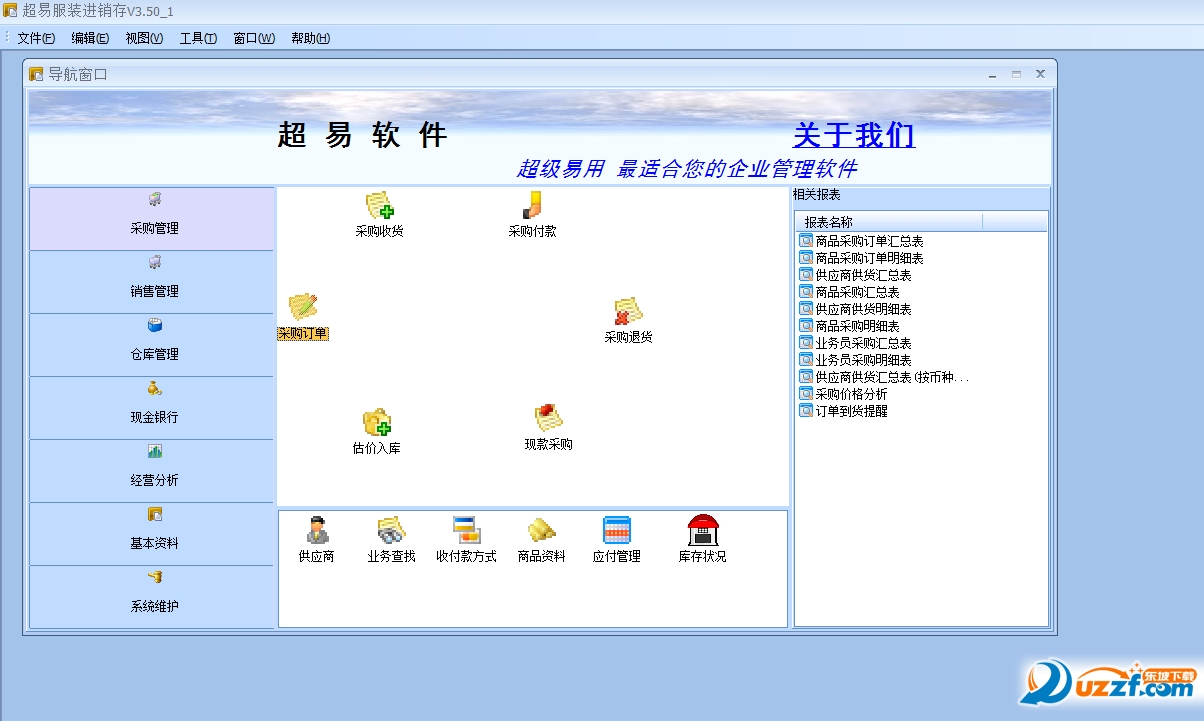Select report 供应商供货汇总表 (按币种...
Screen dimensions: 1204x721
[885, 377]
